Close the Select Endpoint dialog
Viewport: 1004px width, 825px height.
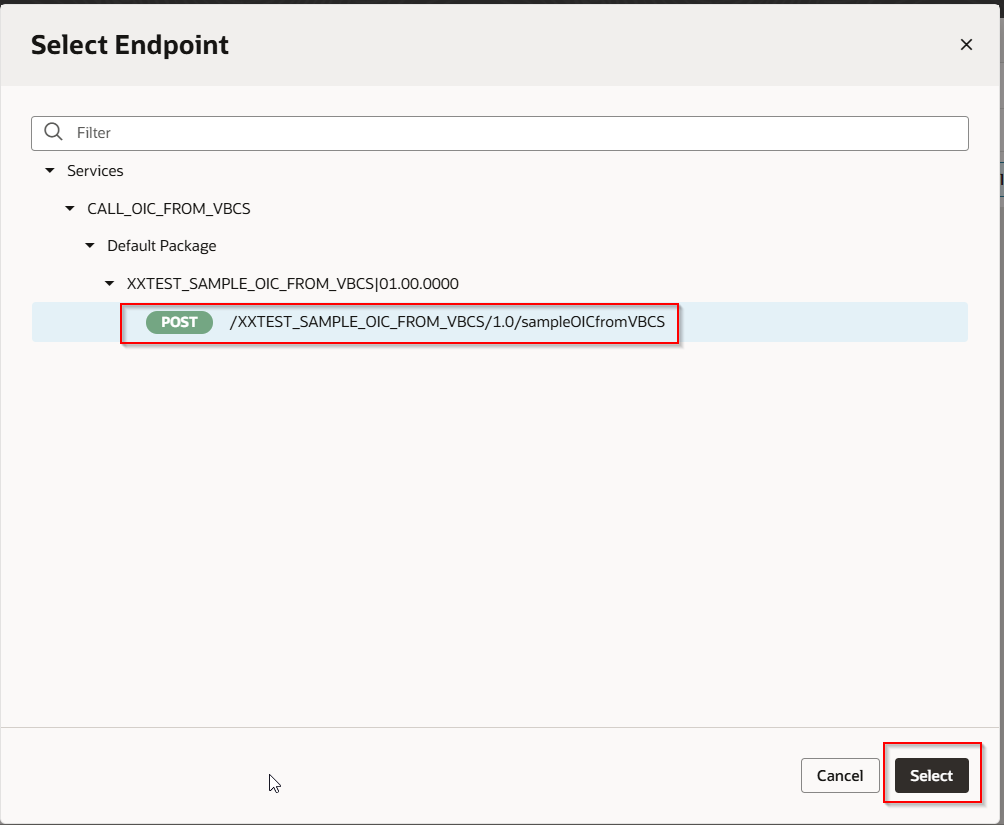[966, 44]
